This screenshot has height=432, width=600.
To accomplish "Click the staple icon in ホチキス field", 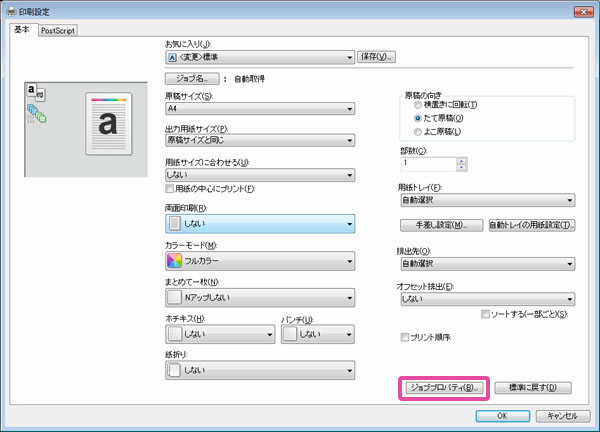I will tap(174, 335).
